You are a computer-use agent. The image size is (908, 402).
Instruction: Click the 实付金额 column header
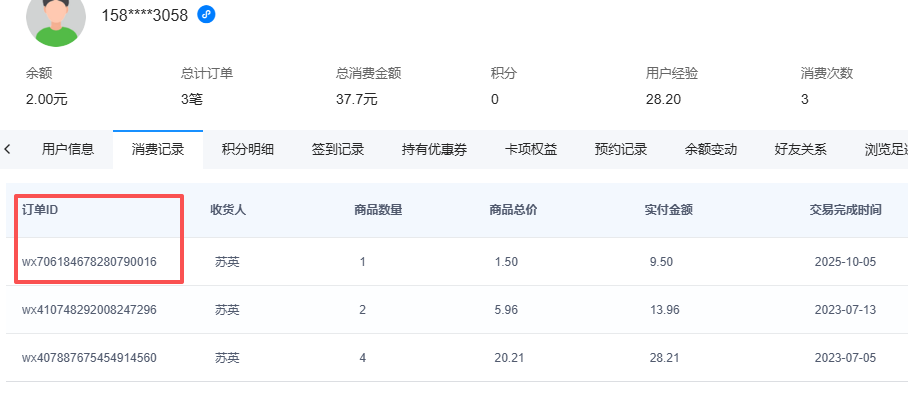click(669, 210)
